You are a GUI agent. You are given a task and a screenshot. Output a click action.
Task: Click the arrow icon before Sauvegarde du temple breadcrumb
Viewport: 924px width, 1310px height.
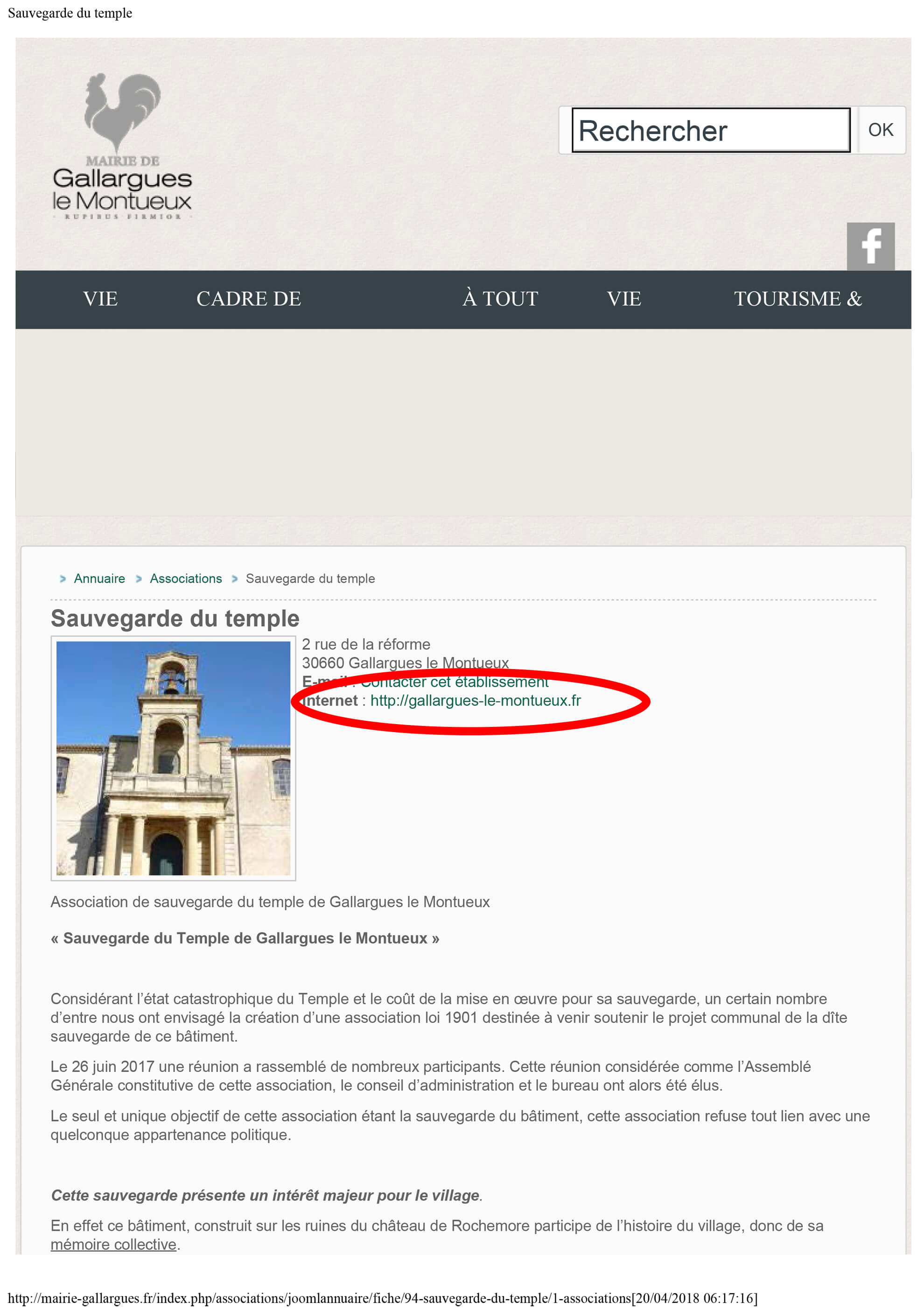(234, 578)
